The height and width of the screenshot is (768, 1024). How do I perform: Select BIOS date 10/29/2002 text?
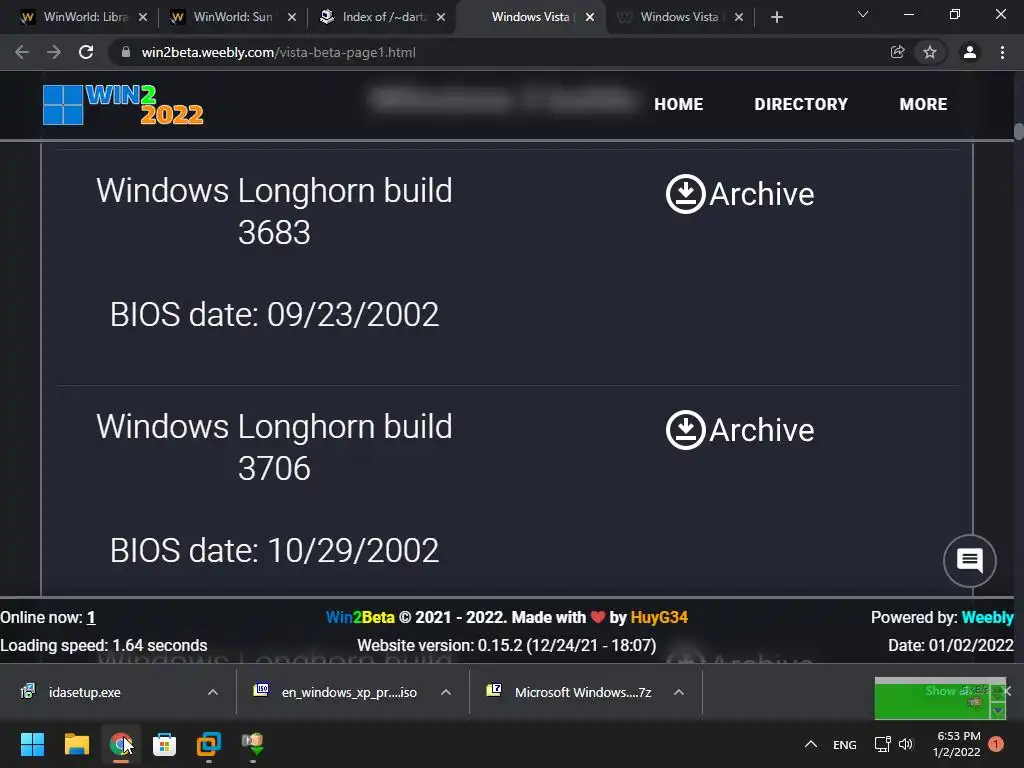(274, 551)
